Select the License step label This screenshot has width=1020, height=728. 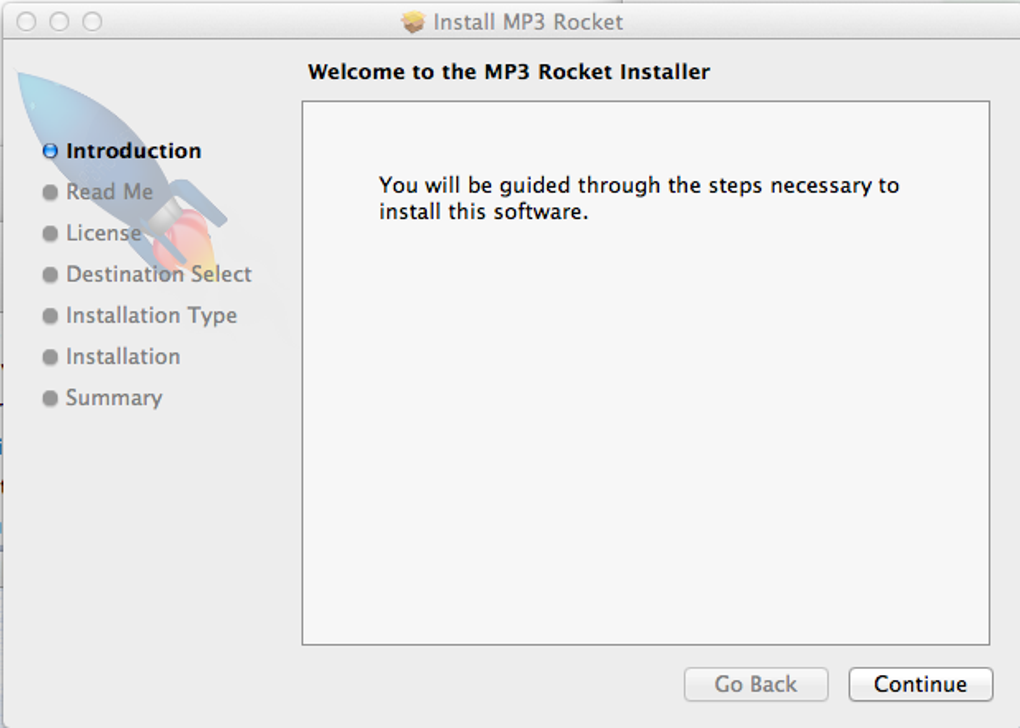pyautogui.click(x=103, y=233)
